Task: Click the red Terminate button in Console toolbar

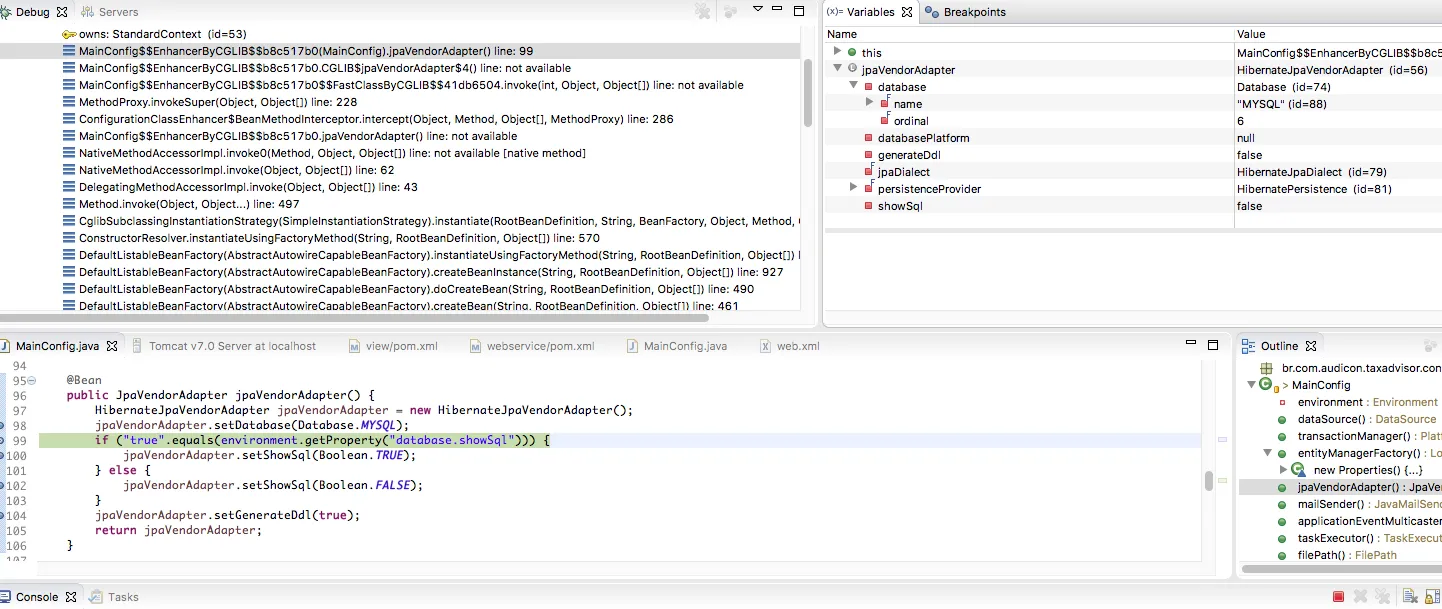Action: (1338, 597)
